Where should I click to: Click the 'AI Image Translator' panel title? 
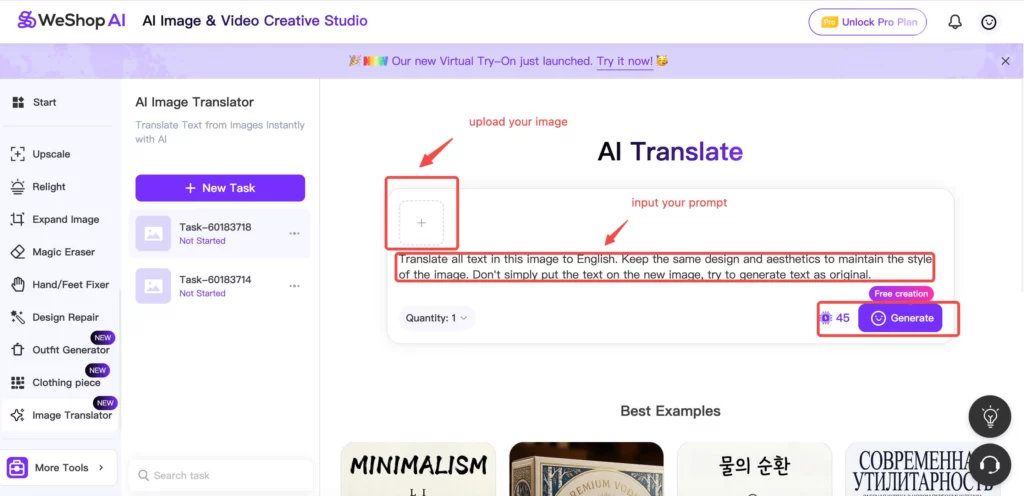[x=195, y=102]
